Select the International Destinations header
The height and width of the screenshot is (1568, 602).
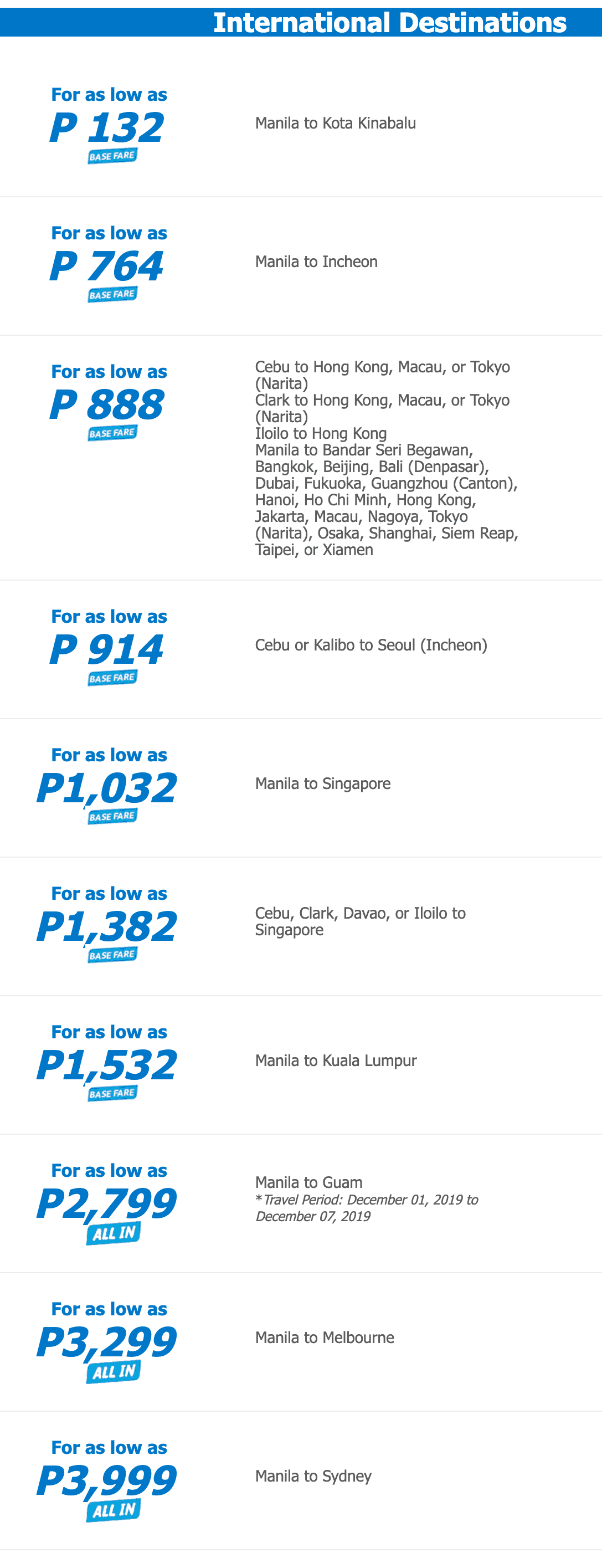[389, 23]
